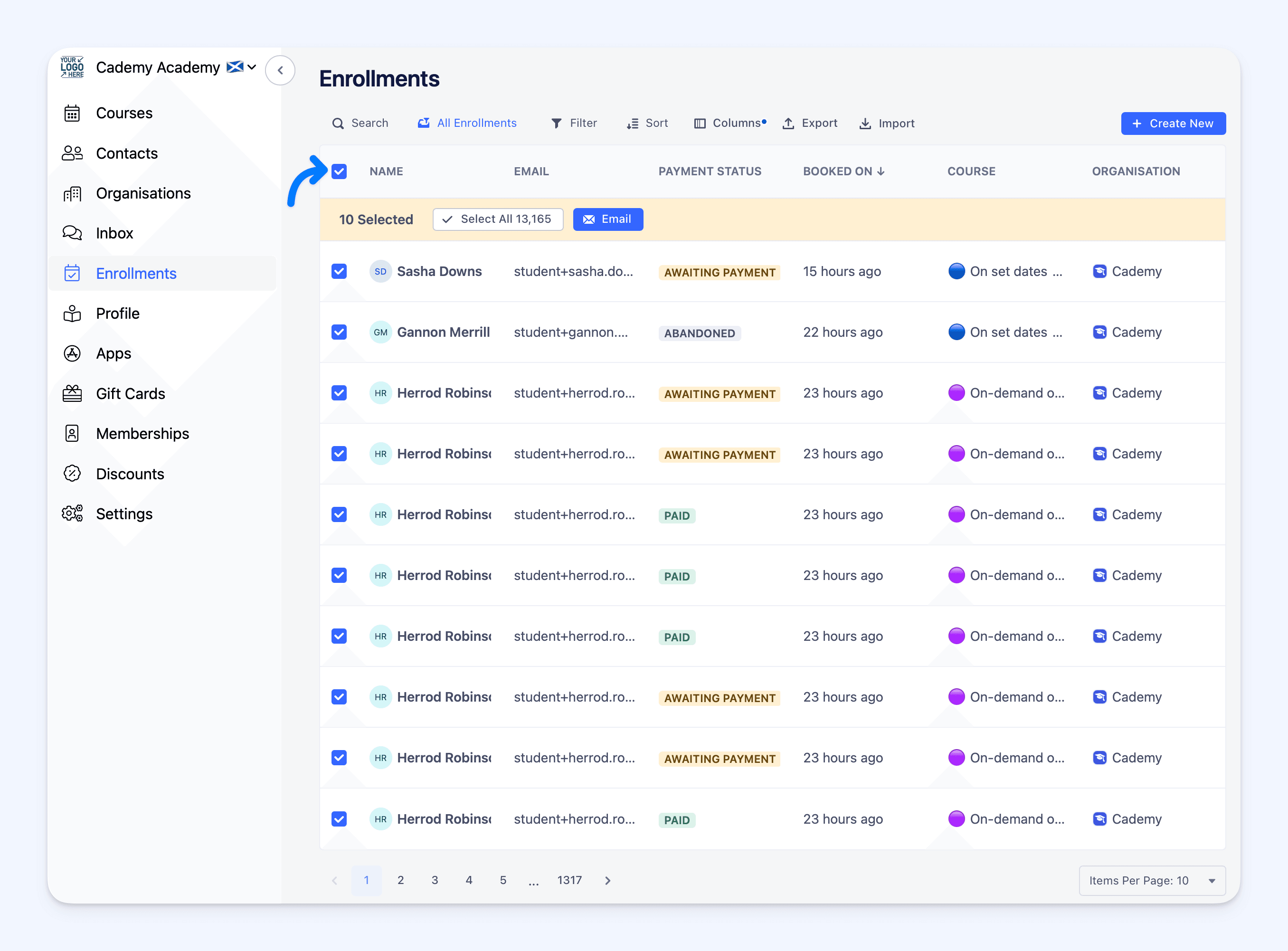1288x951 pixels.
Task: Click the Export upload icon
Action: (x=788, y=123)
